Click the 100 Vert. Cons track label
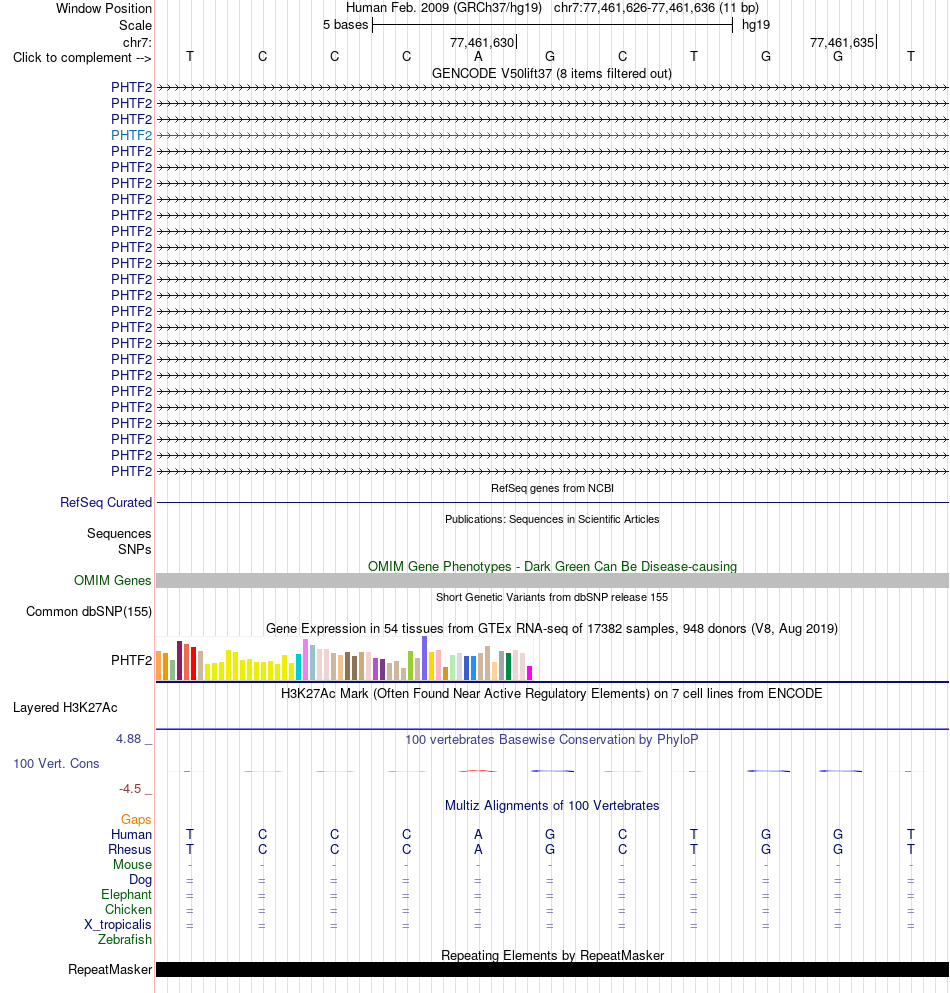The image size is (950, 993). tap(56, 763)
